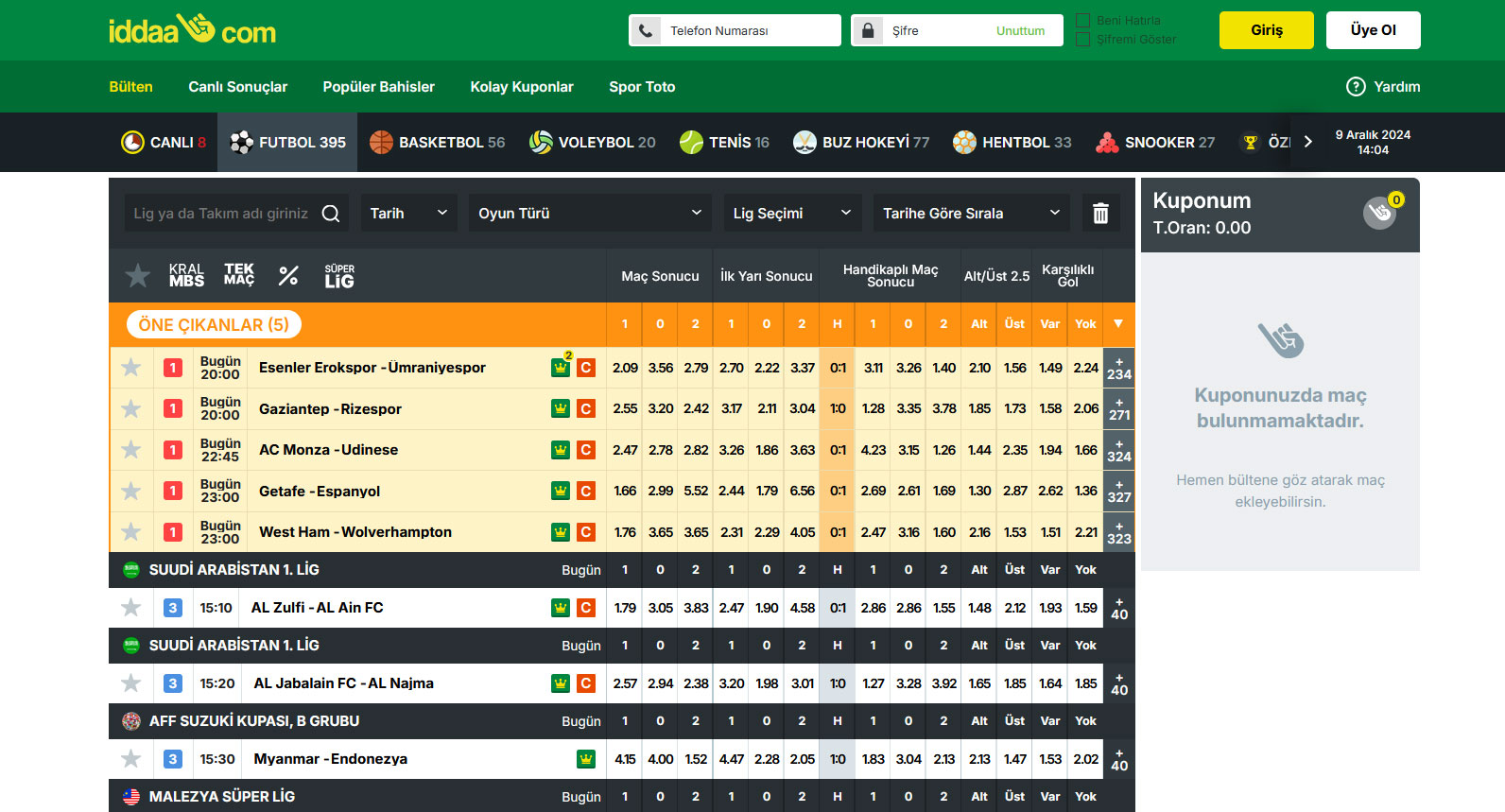Screen dimensions: 1505x812
Task: Open Popüler Bahisler tab
Action: point(378,87)
